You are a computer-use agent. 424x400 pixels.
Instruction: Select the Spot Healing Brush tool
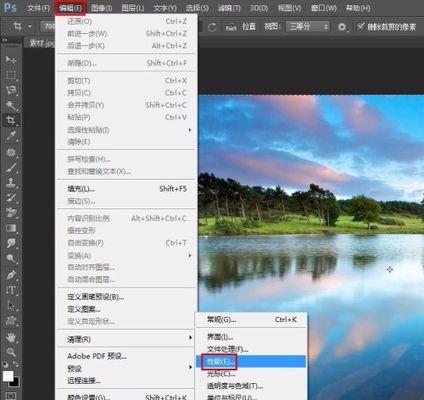11,152
